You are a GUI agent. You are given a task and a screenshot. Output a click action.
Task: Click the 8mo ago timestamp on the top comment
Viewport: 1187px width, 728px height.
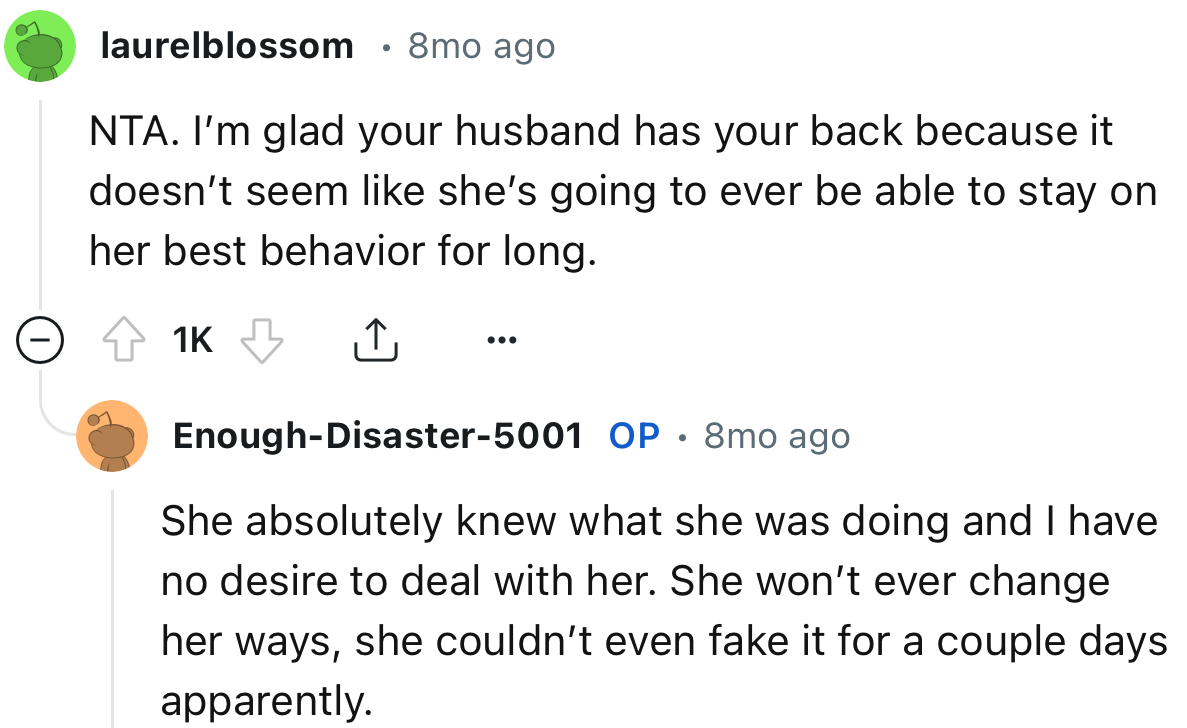click(482, 44)
